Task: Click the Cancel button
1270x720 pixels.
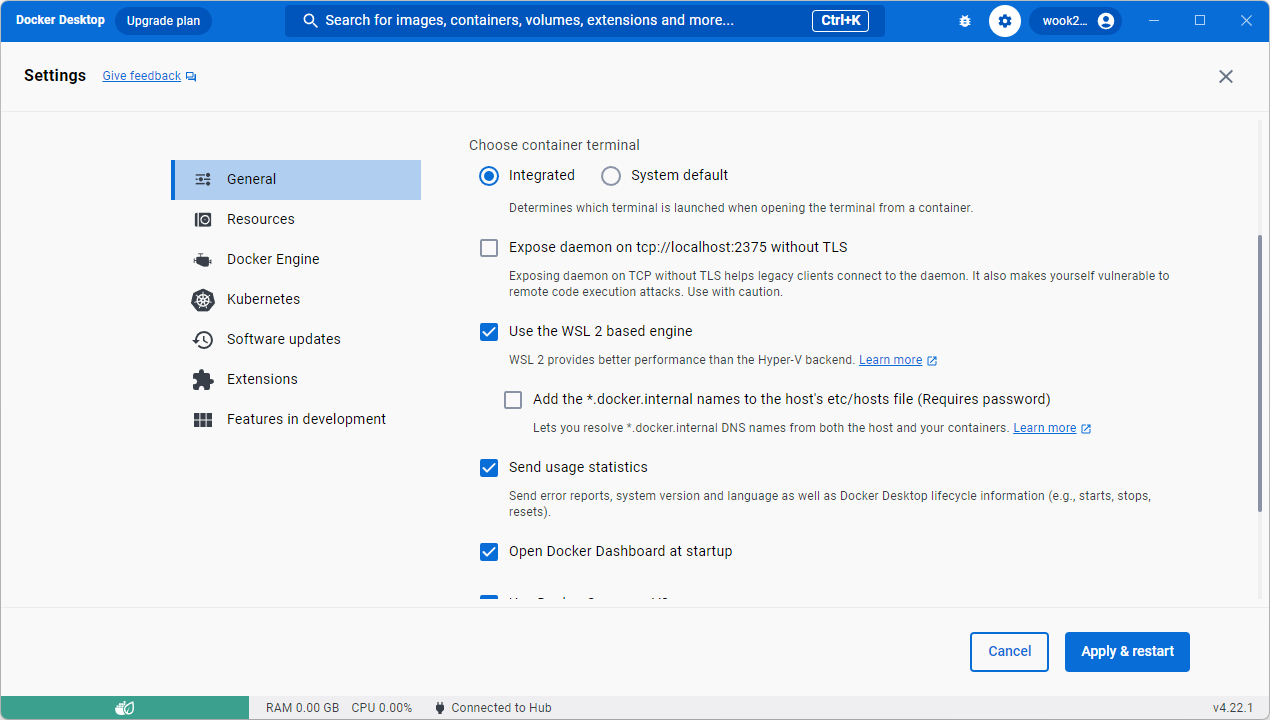Action: 1009,652
